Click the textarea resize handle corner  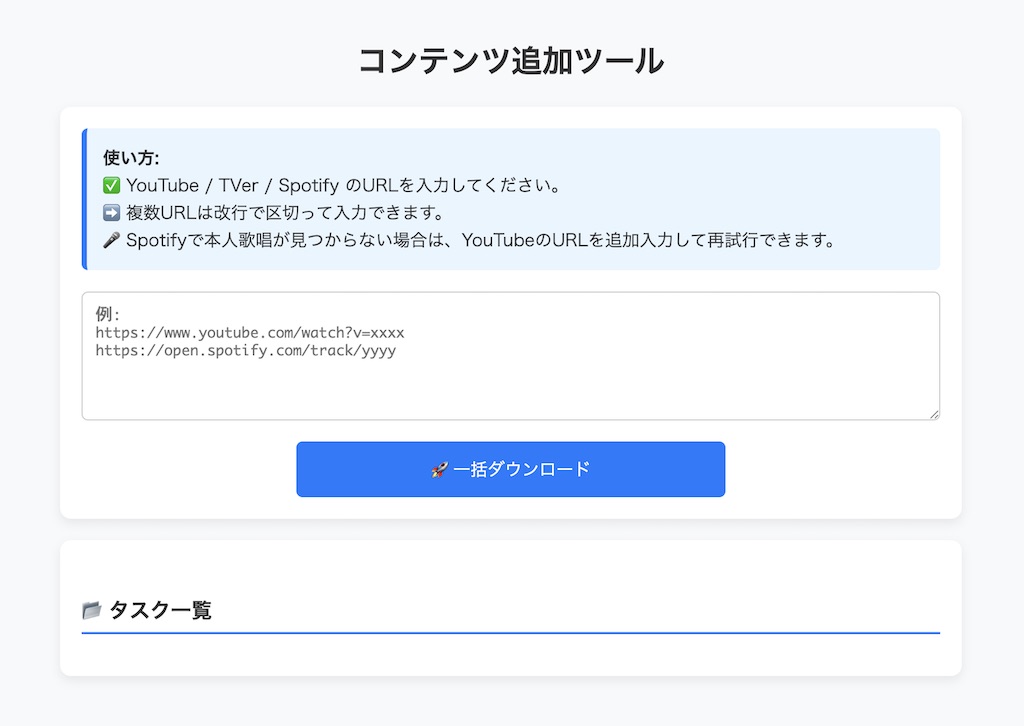click(x=934, y=414)
